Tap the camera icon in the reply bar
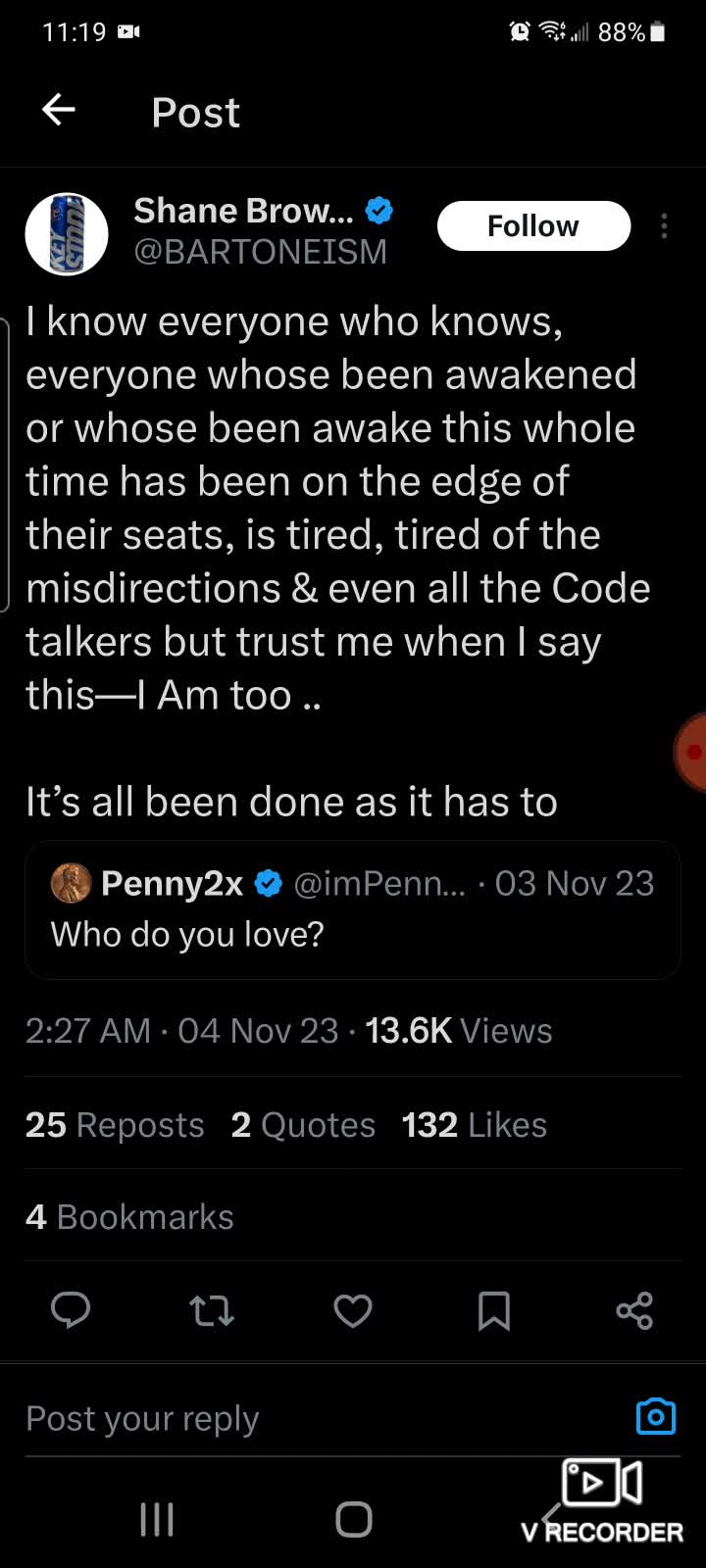The width and height of the screenshot is (706, 1568). [655, 1416]
